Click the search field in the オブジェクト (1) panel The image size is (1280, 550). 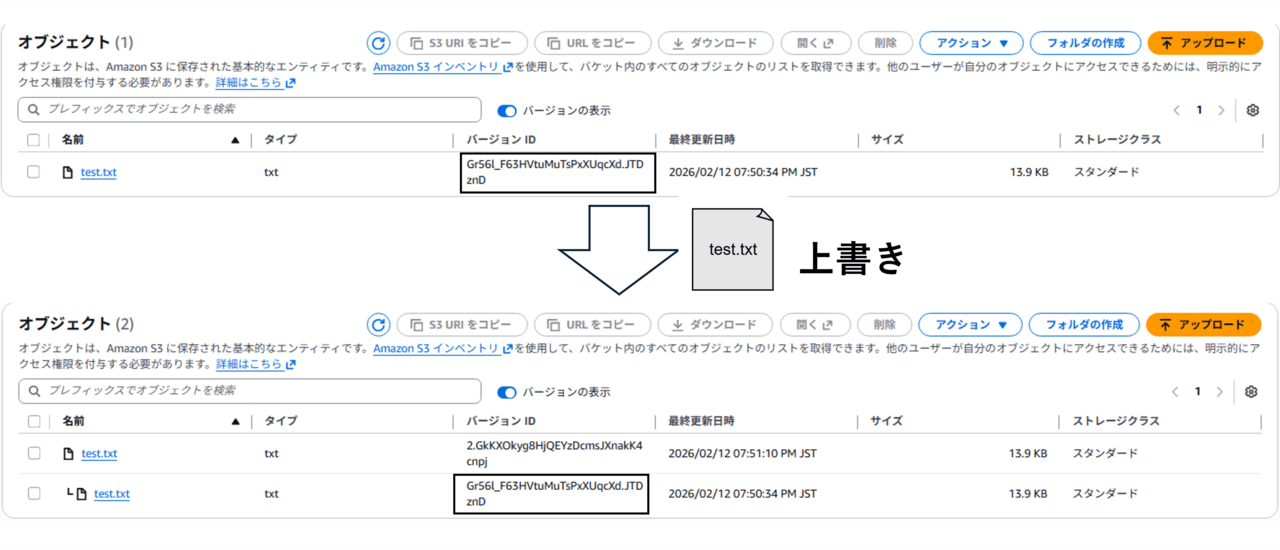tap(250, 109)
